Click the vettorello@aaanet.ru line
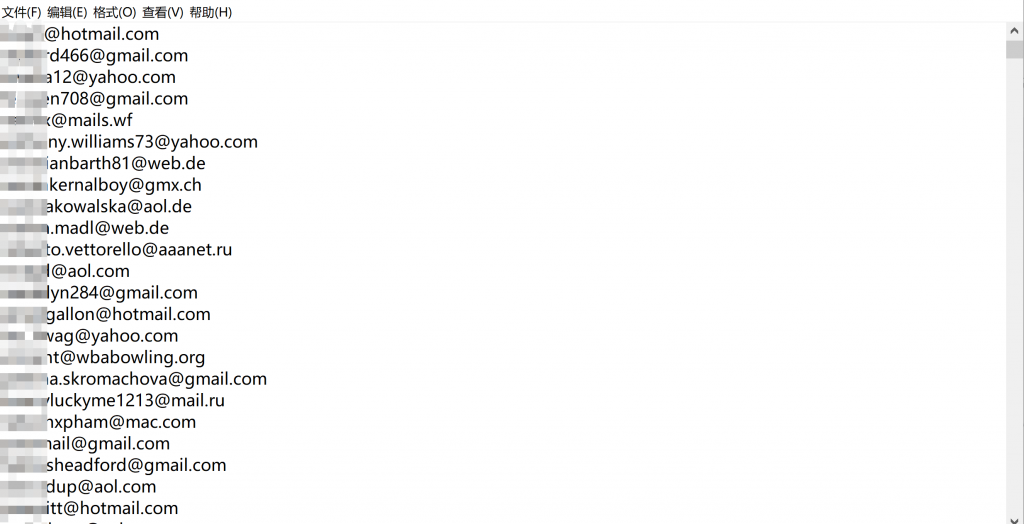 (116, 250)
